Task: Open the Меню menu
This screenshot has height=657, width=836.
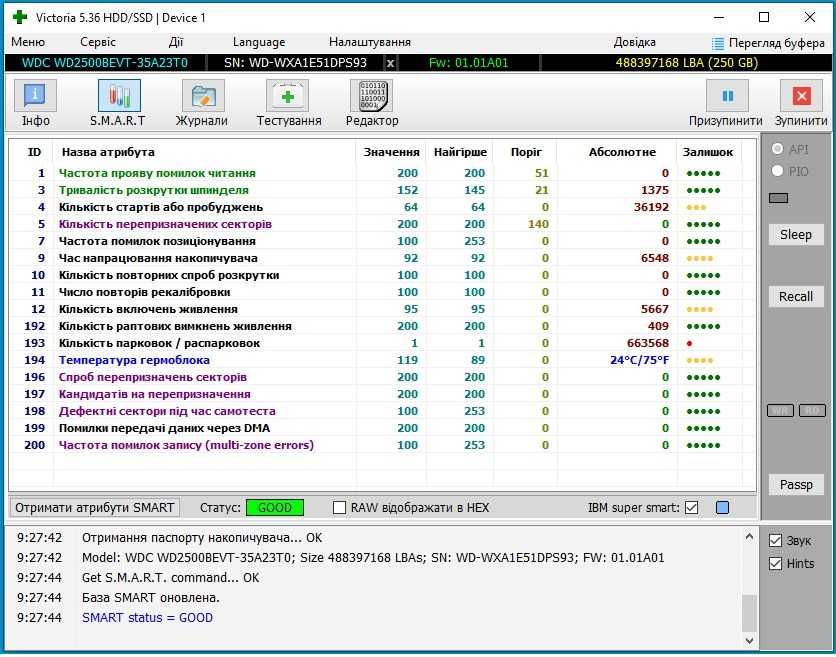Action: point(28,42)
